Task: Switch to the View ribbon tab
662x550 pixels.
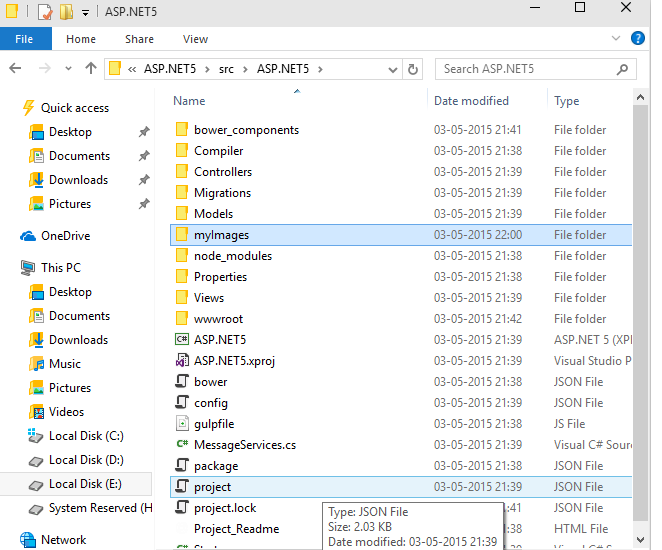Action: [x=195, y=39]
